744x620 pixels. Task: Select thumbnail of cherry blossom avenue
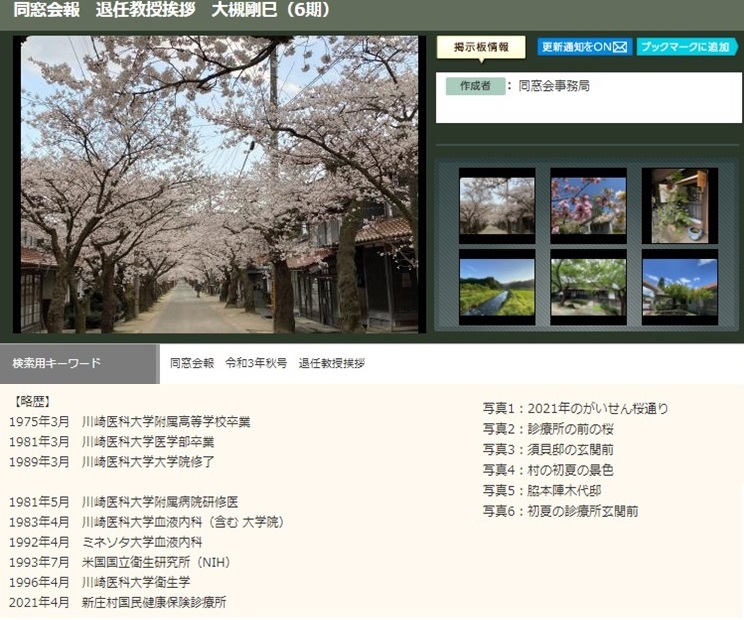pyautogui.click(x=497, y=205)
